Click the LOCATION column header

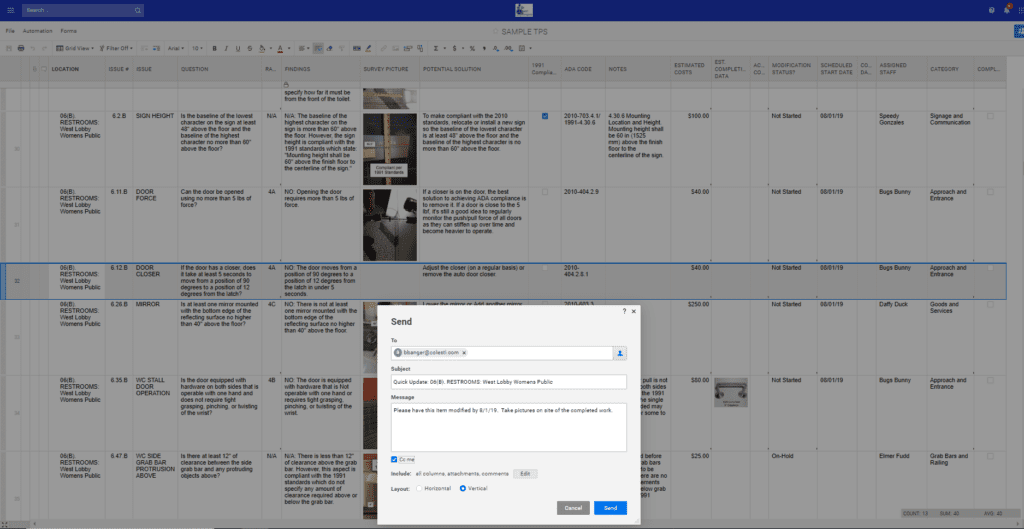[x=76, y=69]
